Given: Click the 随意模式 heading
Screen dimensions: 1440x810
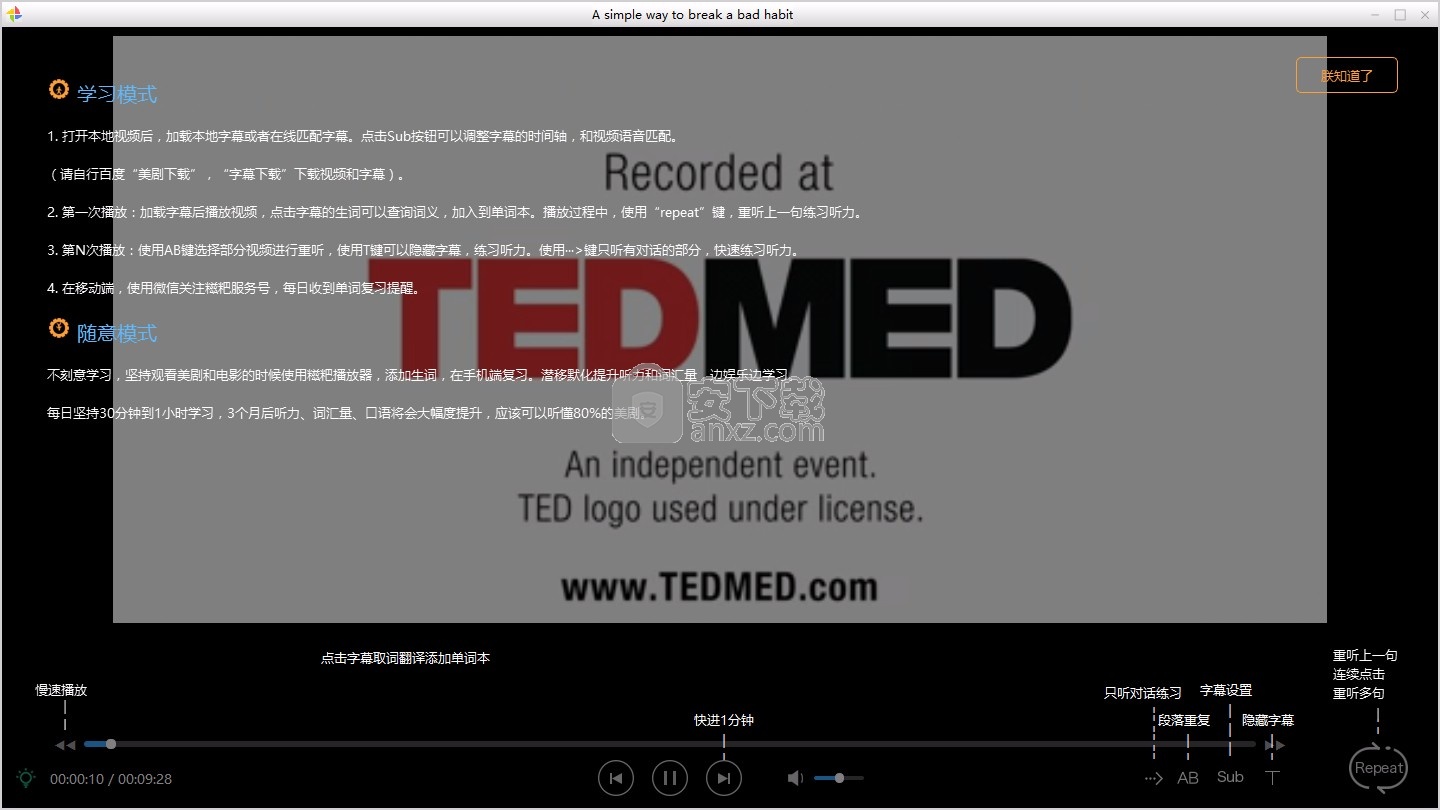Looking at the screenshot, I should point(117,333).
